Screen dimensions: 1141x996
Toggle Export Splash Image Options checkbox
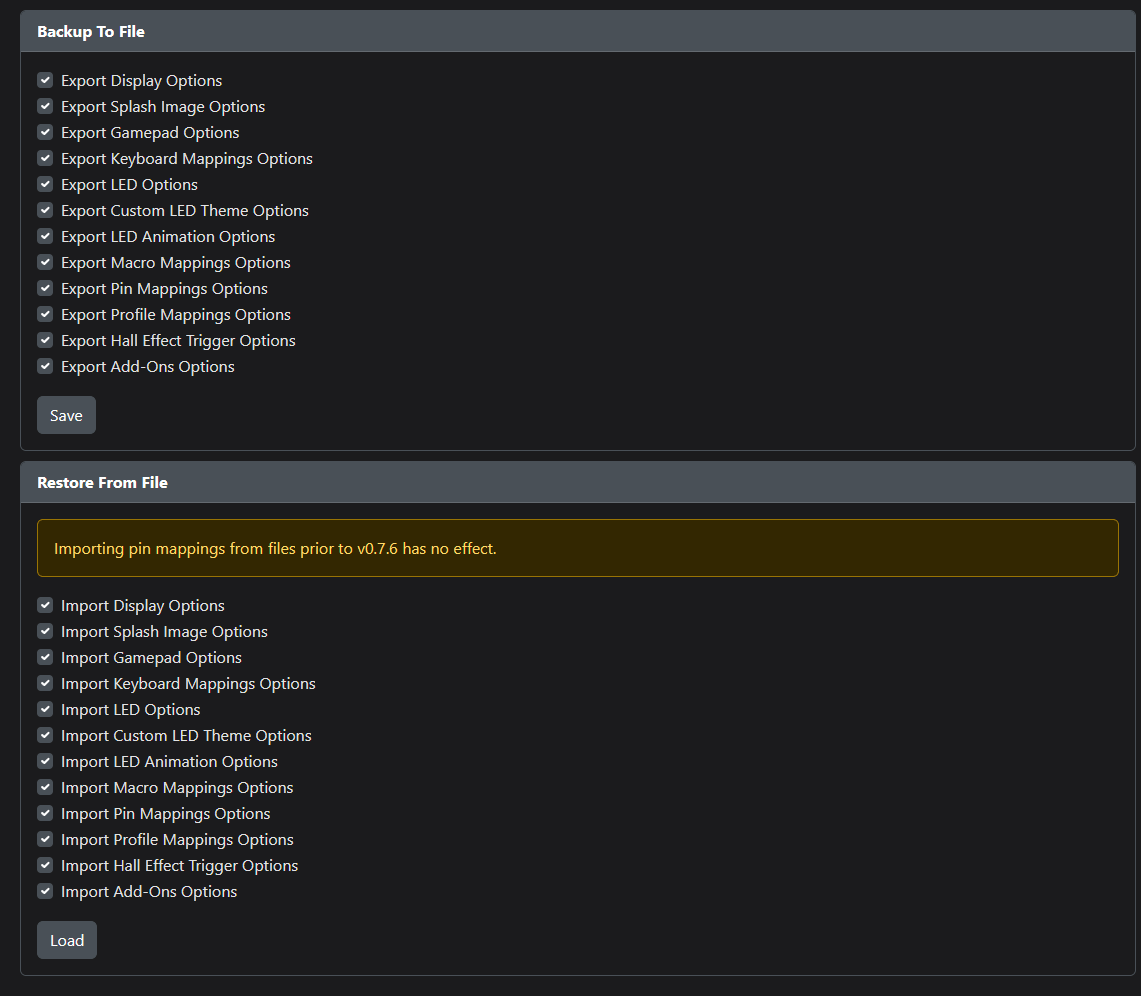(x=45, y=106)
